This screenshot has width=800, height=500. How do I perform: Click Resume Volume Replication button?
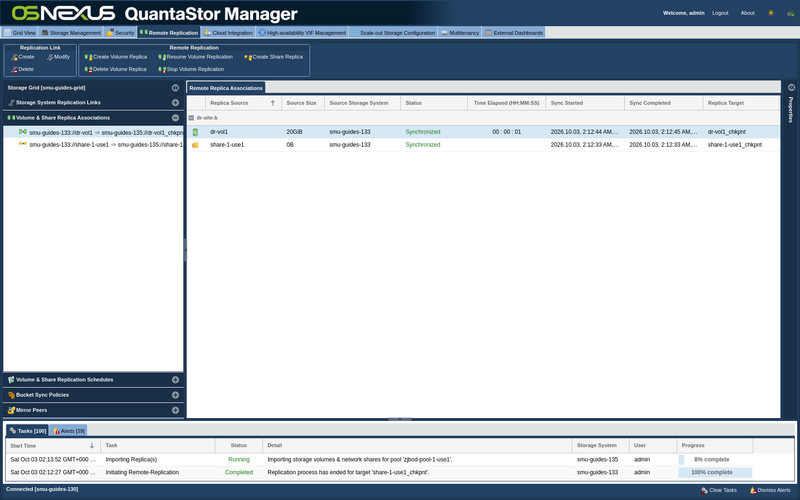195,57
